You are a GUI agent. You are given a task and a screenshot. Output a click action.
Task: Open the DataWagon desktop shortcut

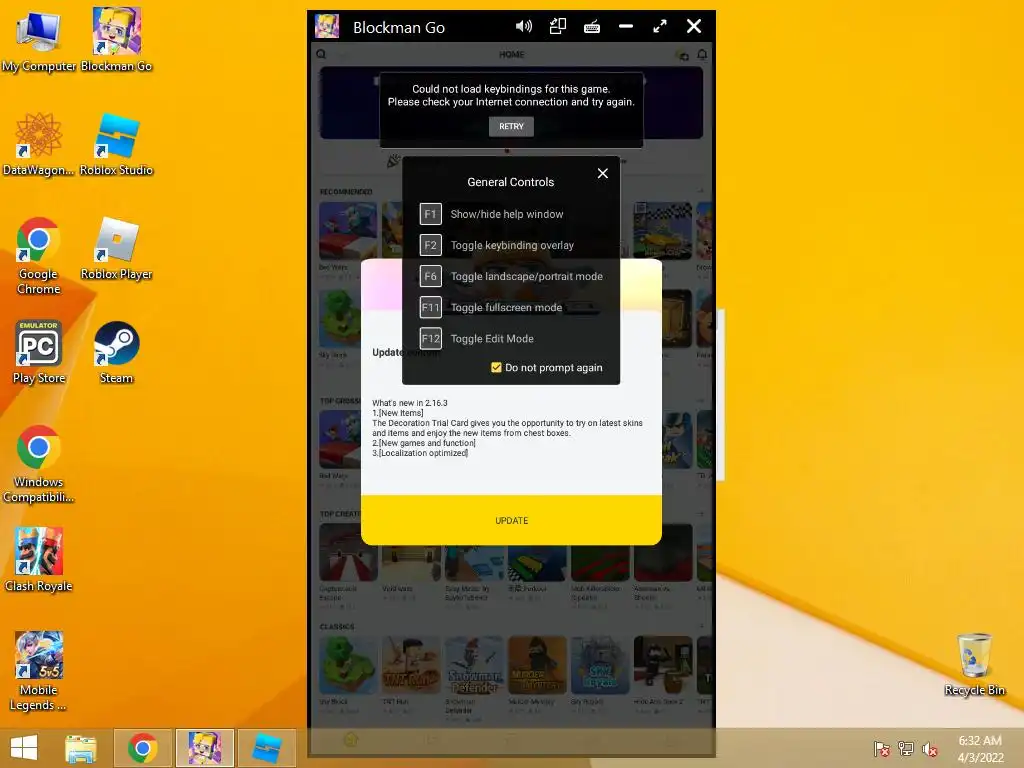coord(39,144)
